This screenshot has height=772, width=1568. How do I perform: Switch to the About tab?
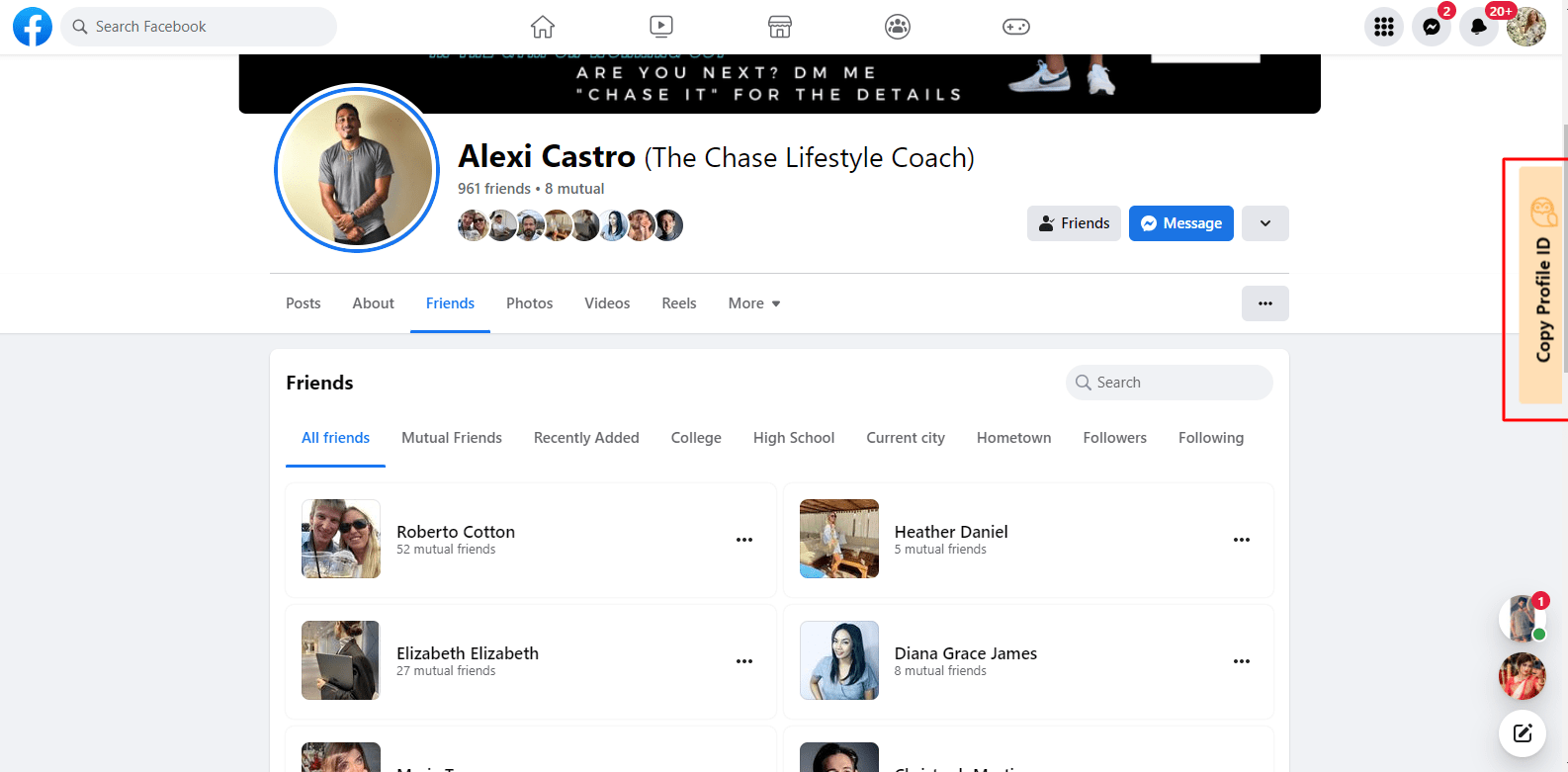click(x=374, y=303)
